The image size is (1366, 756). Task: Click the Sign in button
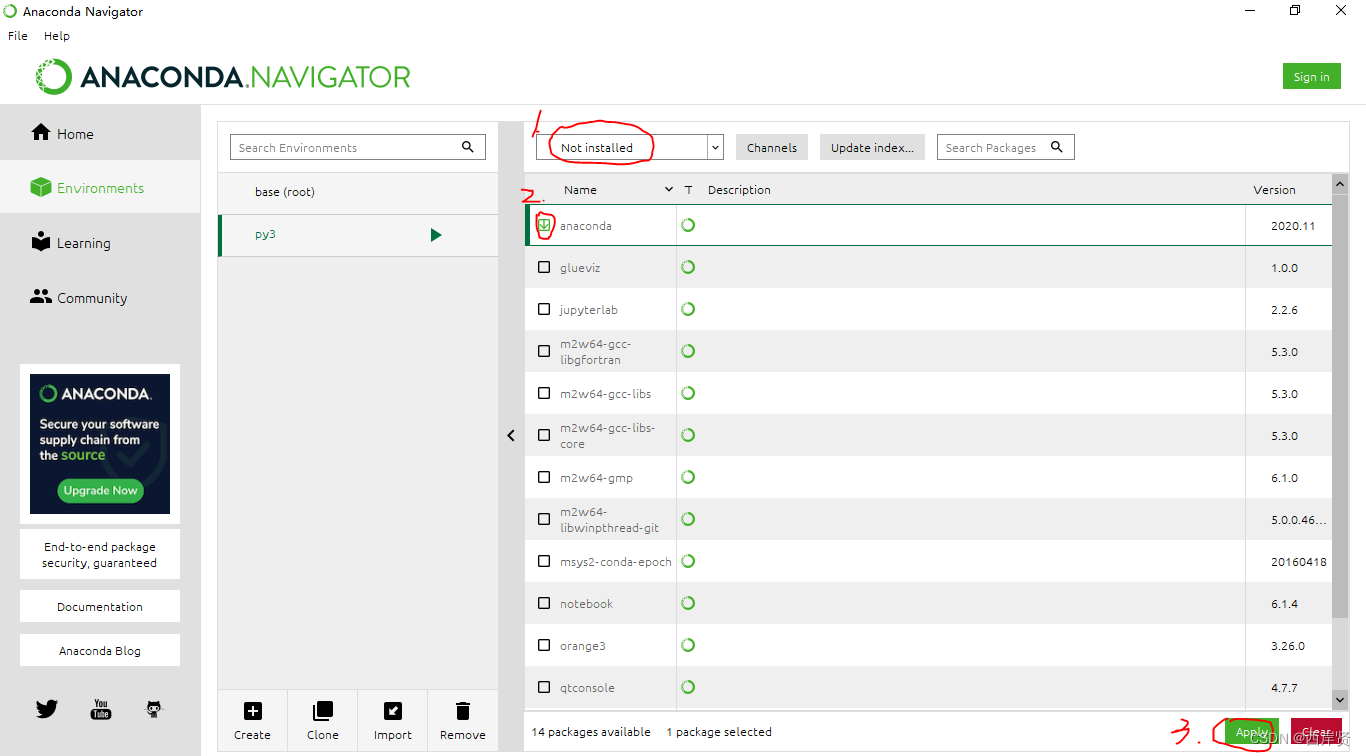(1311, 77)
